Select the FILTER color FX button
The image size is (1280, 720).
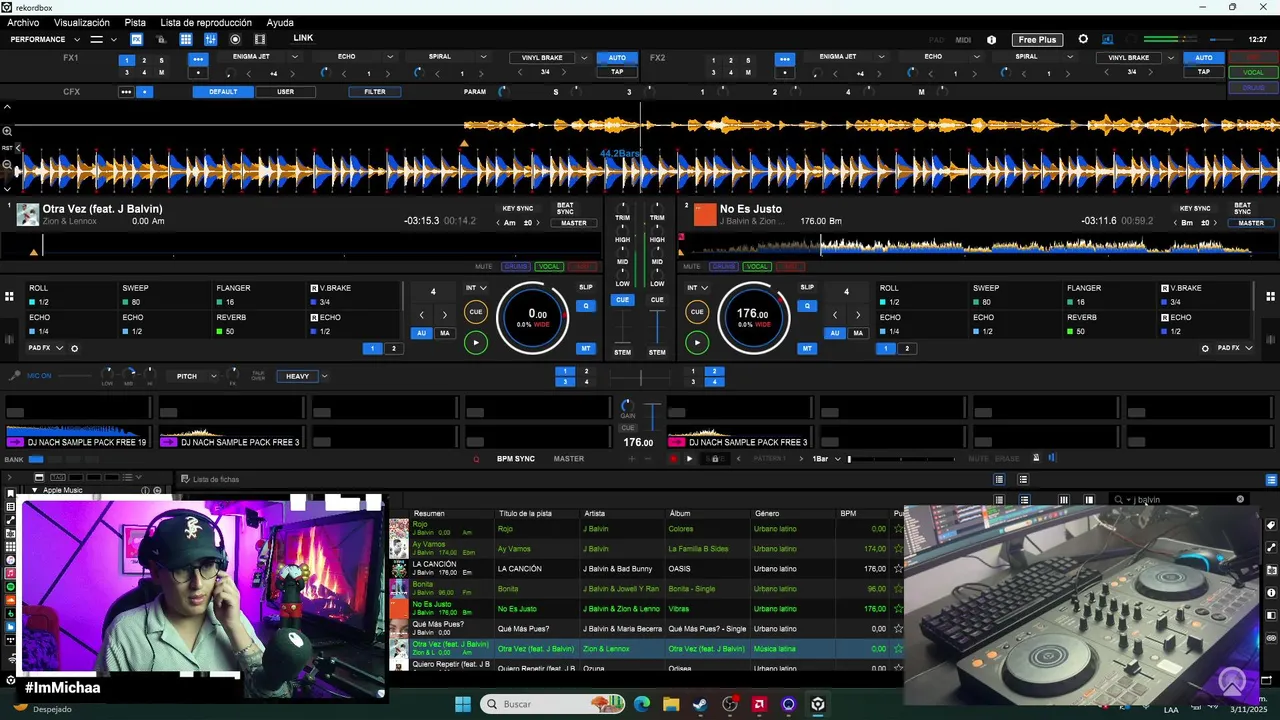pos(375,92)
